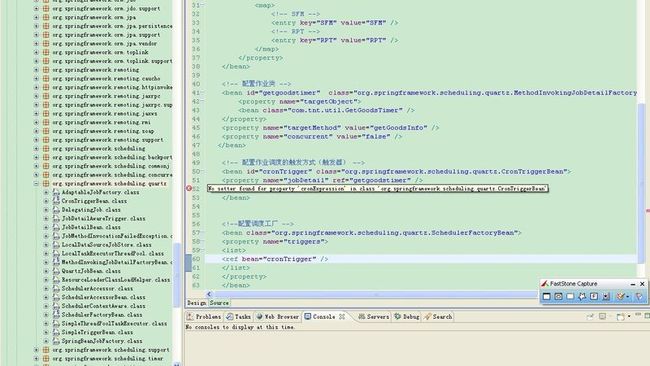Select SpringBeanJobFactory.class in the tree

click(x=102, y=341)
